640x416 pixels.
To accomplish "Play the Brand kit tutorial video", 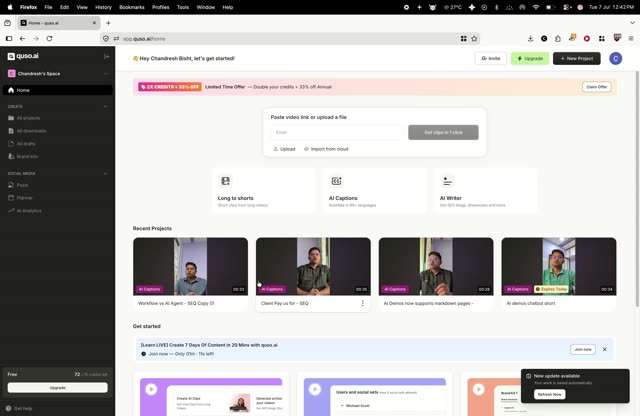I will pos(478,389).
